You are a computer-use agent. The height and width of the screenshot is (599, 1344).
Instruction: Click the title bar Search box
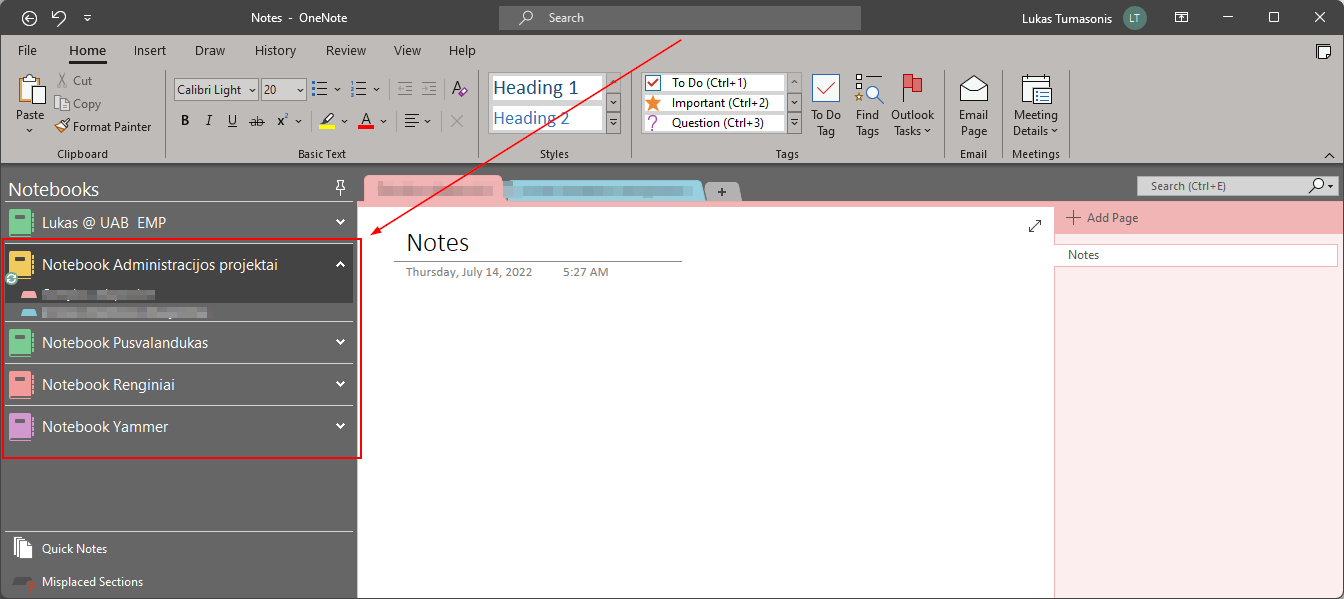[680, 18]
